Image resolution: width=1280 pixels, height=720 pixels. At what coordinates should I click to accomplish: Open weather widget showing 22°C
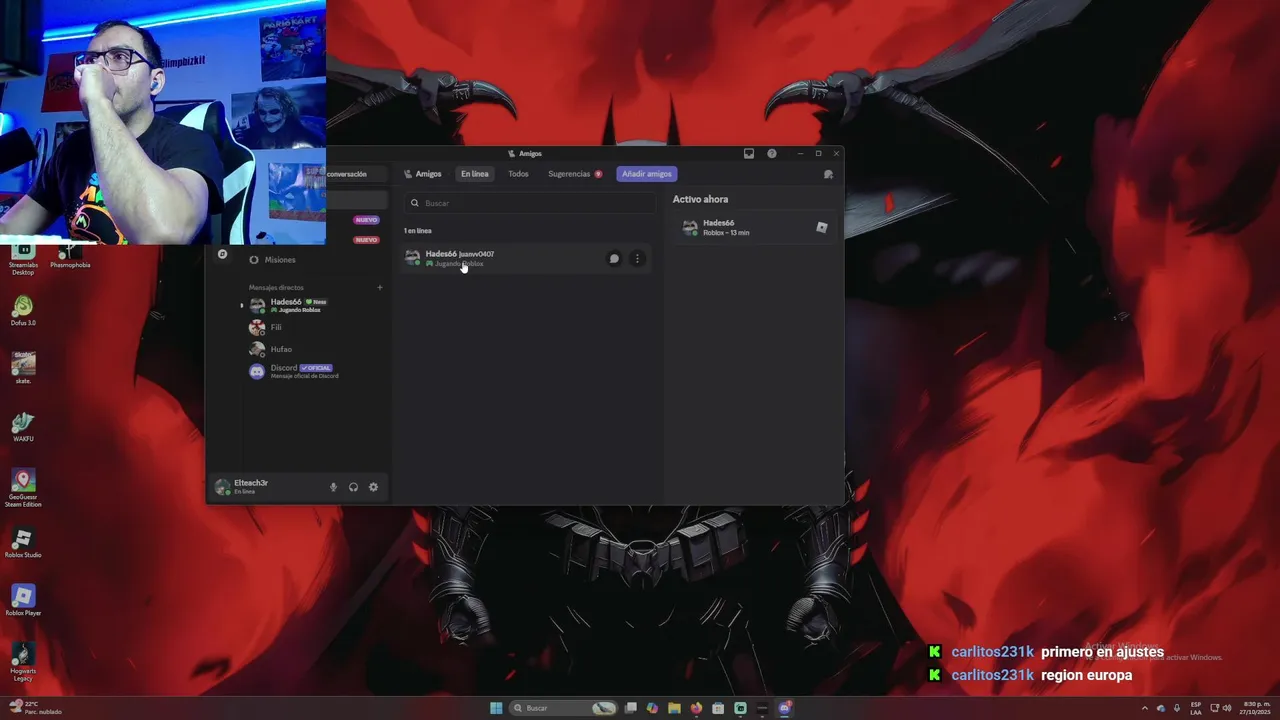click(37, 707)
